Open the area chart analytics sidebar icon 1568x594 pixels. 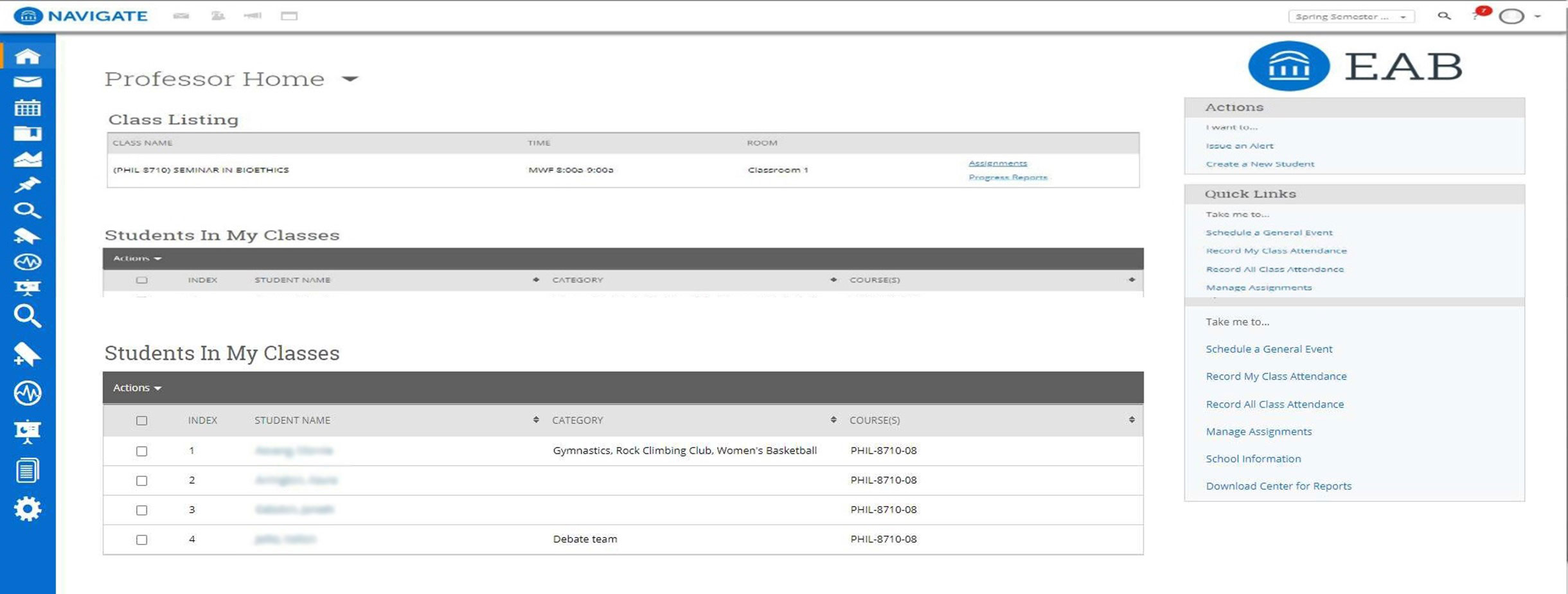[28, 159]
